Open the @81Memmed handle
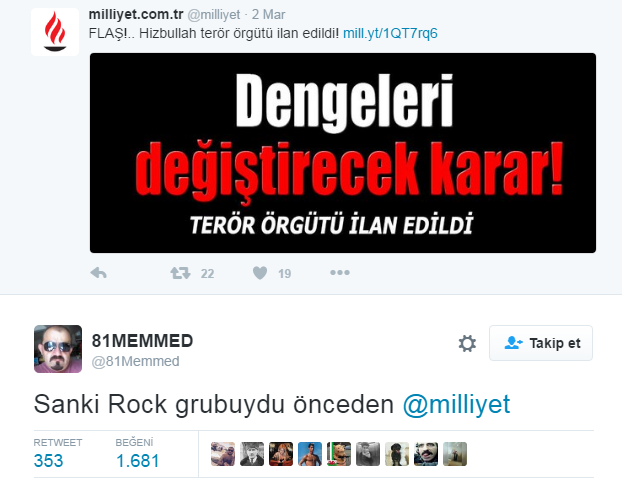The image size is (622, 492). click(136, 361)
